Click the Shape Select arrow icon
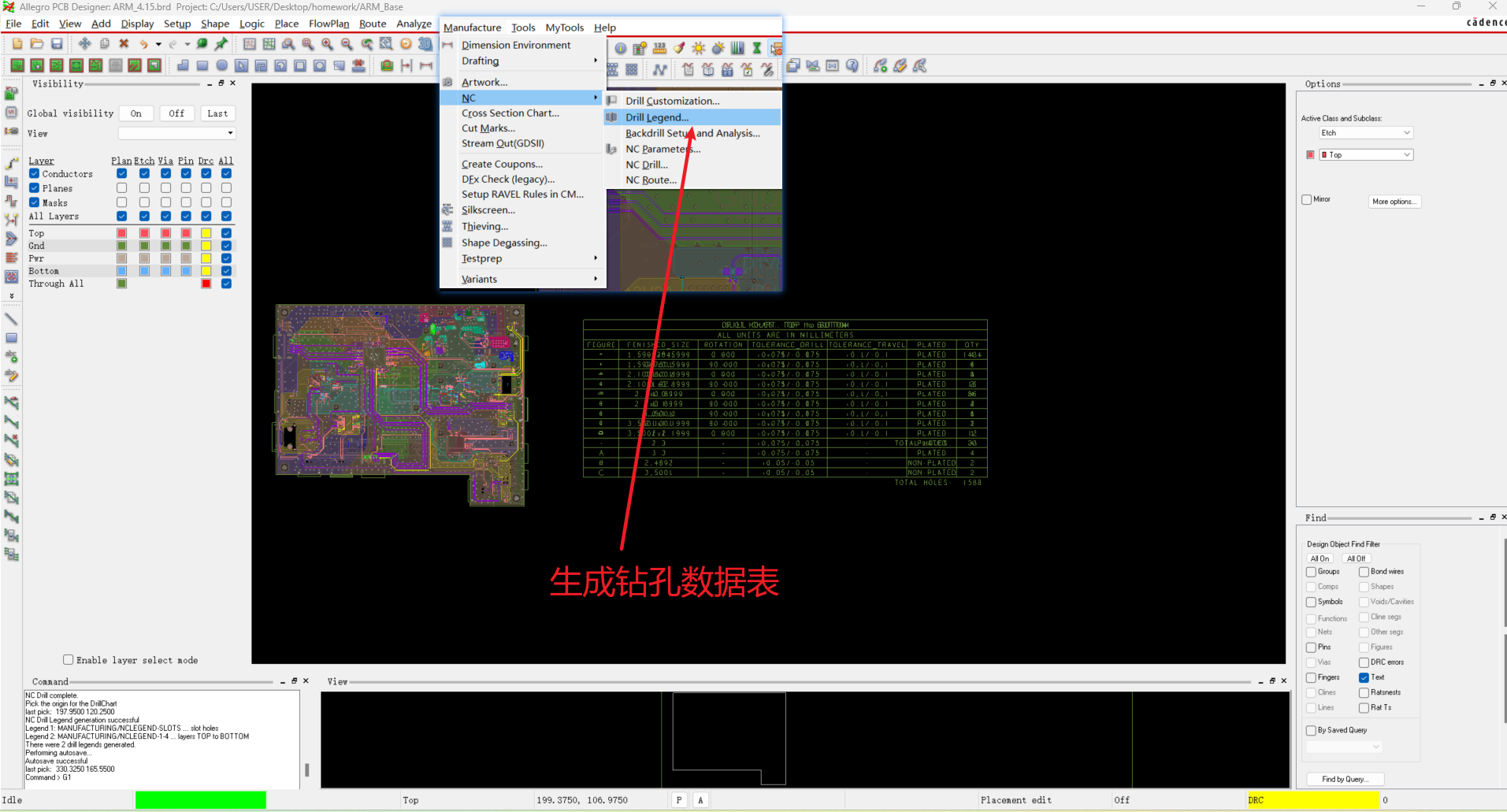Viewport: 1507px width, 812px height. coord(242,65)
